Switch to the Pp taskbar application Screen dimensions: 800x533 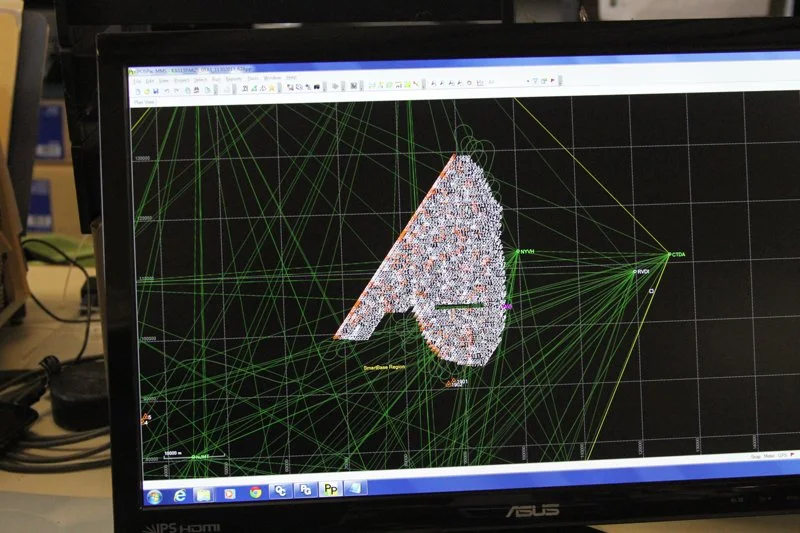(330, 489)
